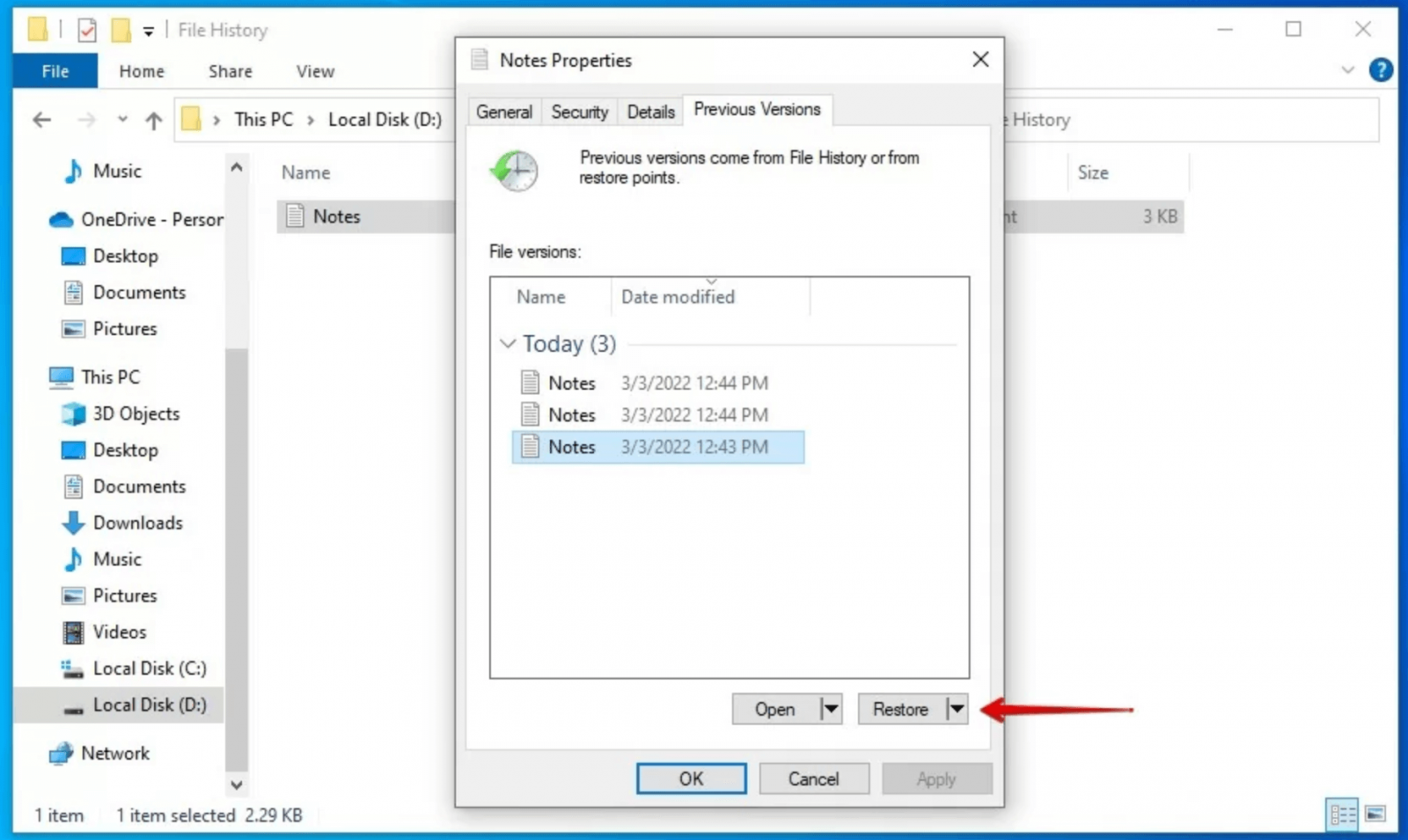
Task: Navigate up one level with the up arrow
Action: (153, 120)
